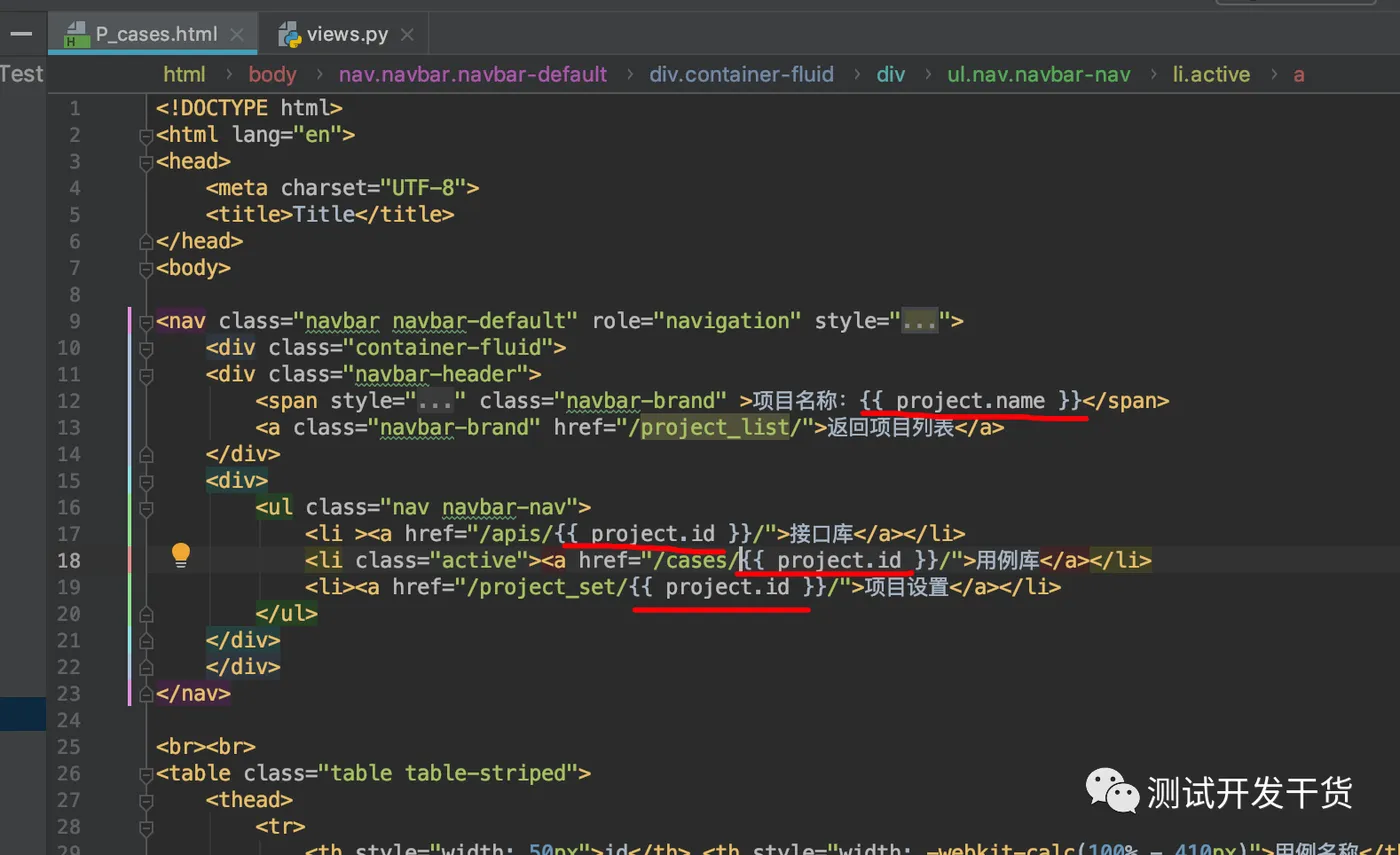1400x855 pixels.
Task: Click {{ project.id }} in the /apis/ href
Action: click(653, 534)
